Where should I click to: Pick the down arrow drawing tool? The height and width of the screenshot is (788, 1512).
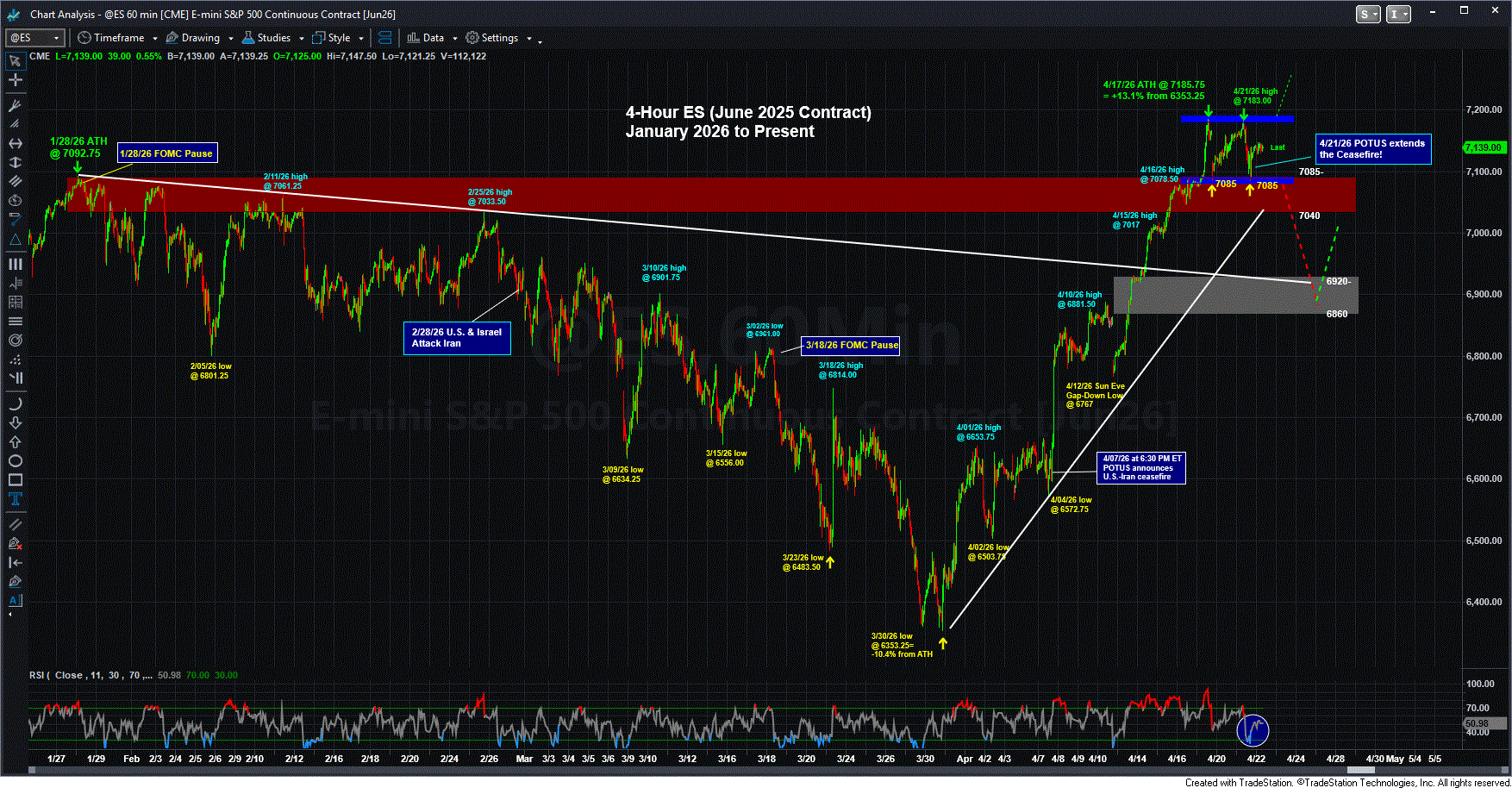[x=15, y=422]
